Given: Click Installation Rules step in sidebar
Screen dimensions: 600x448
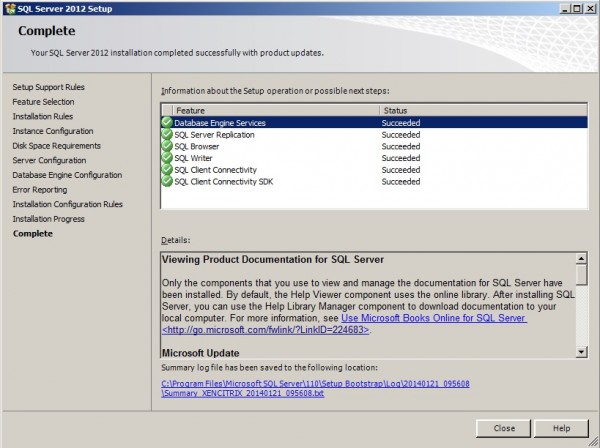Looking at the screenshot, I should [x=42, y=116].
